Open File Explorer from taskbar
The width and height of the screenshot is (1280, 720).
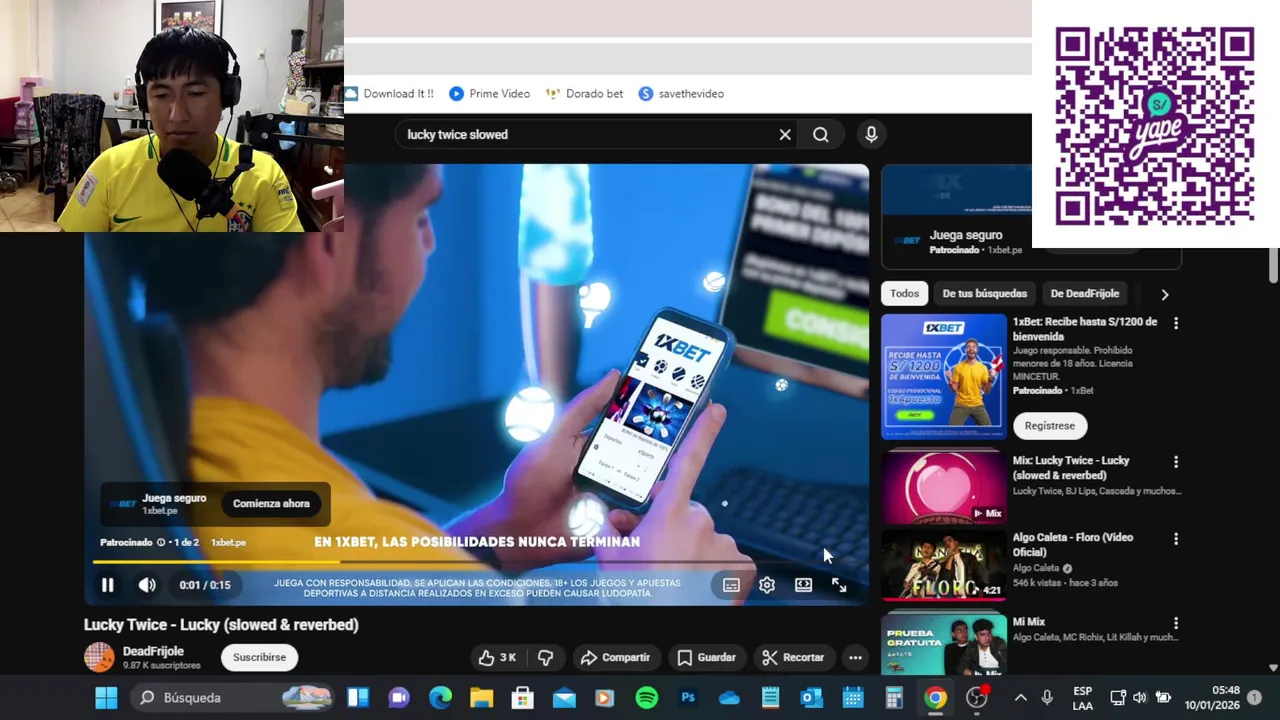tap(481, 697)
